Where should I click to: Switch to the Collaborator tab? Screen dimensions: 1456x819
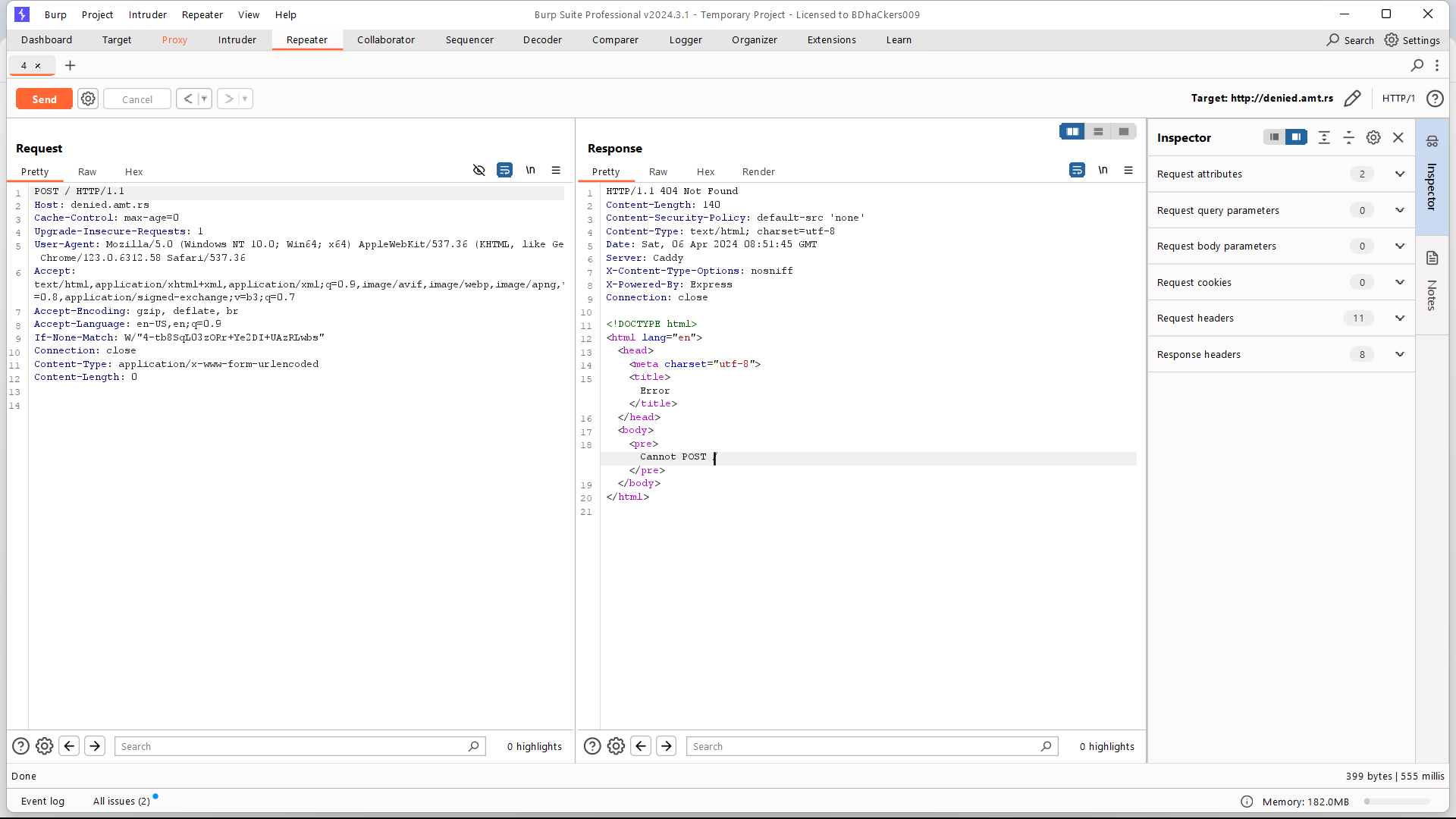pyautogui.click(x=385, y=39)
